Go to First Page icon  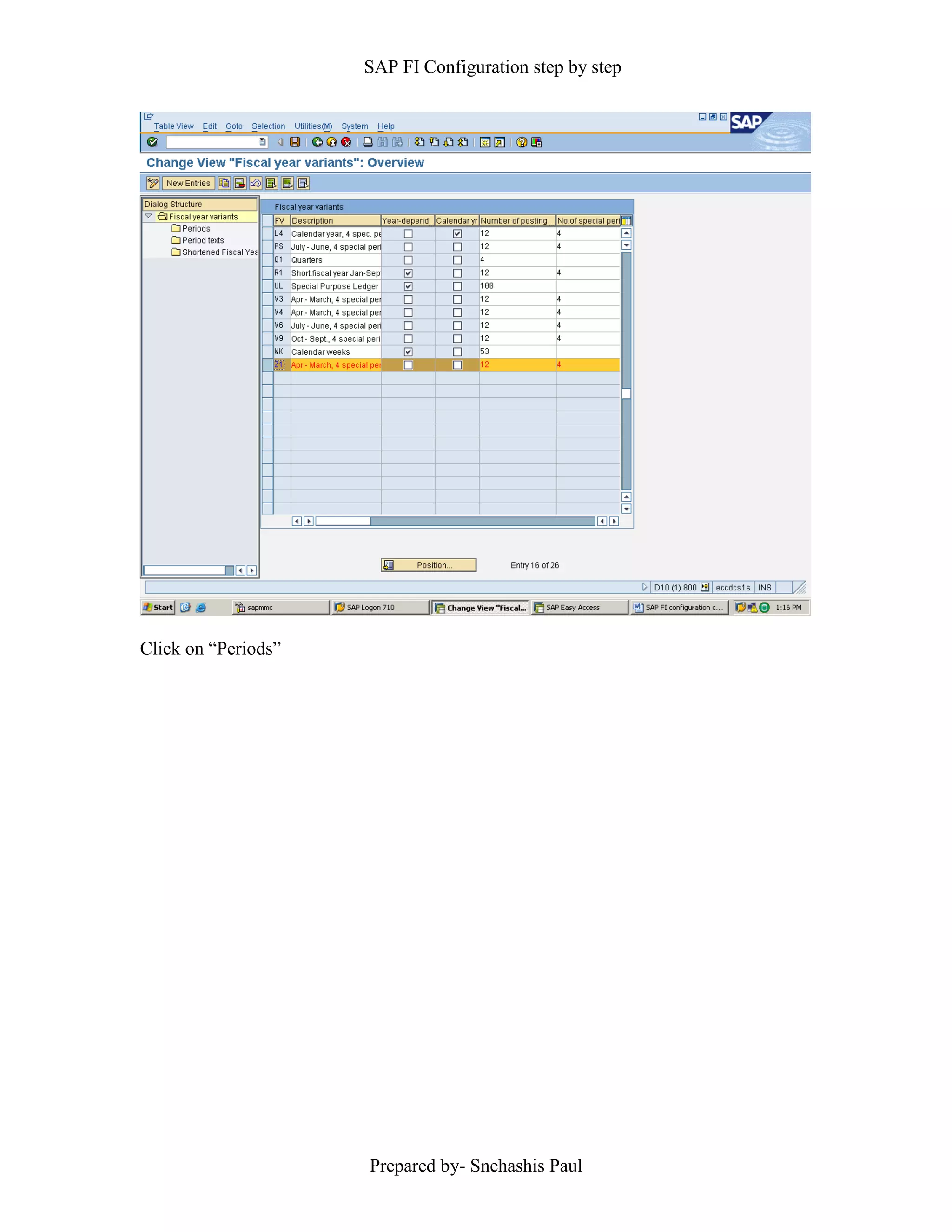(x=419, y=142)
